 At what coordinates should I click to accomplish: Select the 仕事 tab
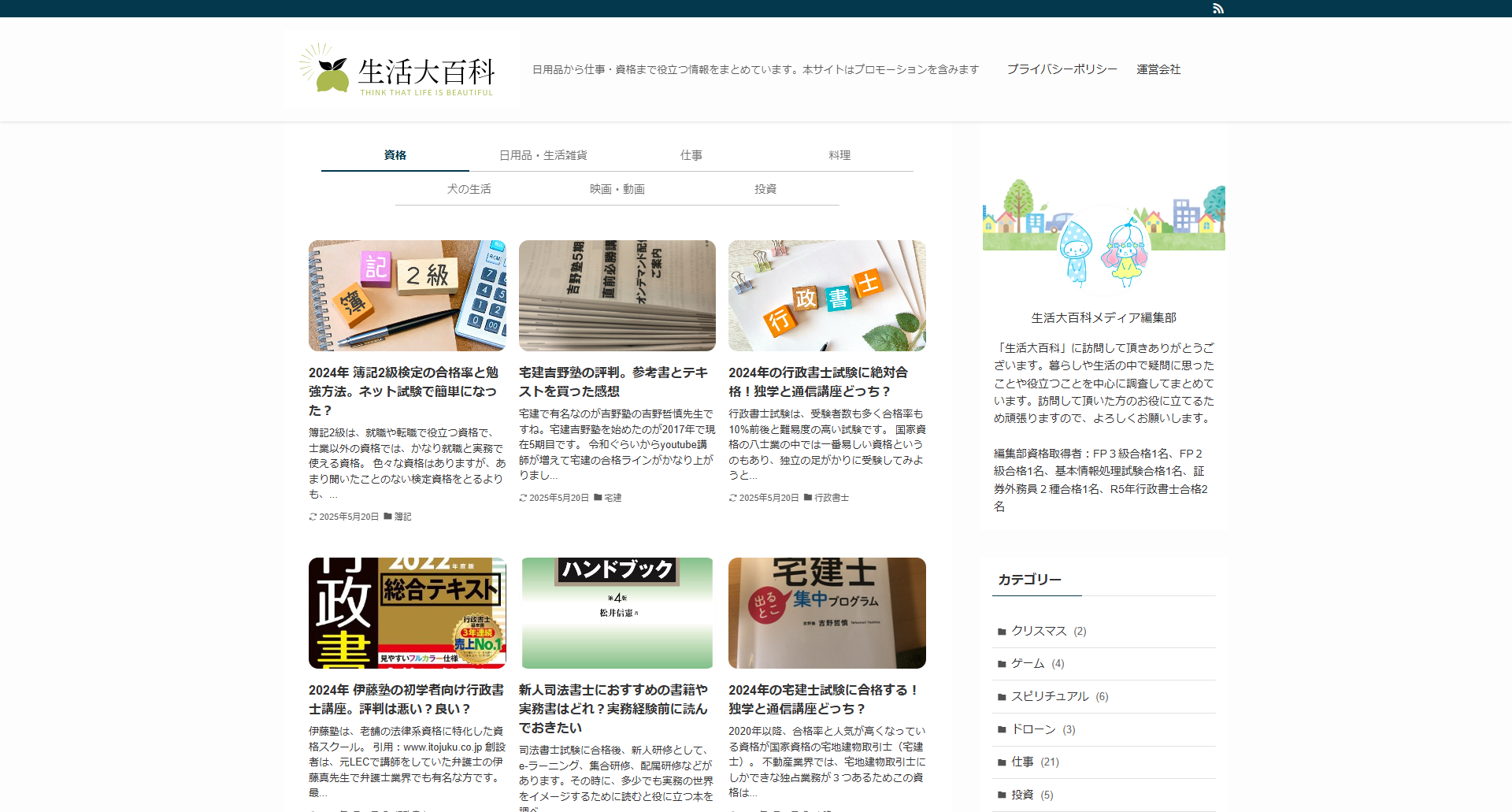691,155
